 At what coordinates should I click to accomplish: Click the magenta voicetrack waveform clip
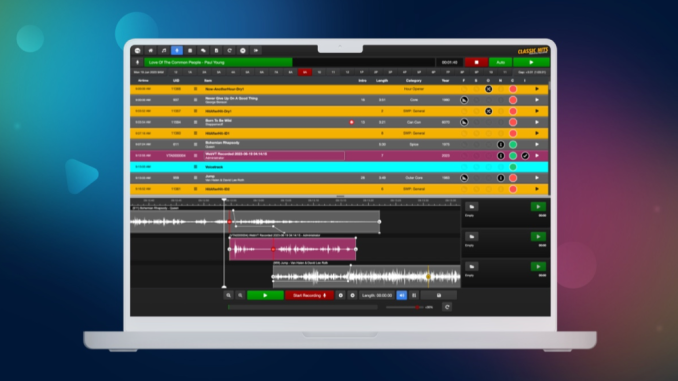[x=293, y=249]
